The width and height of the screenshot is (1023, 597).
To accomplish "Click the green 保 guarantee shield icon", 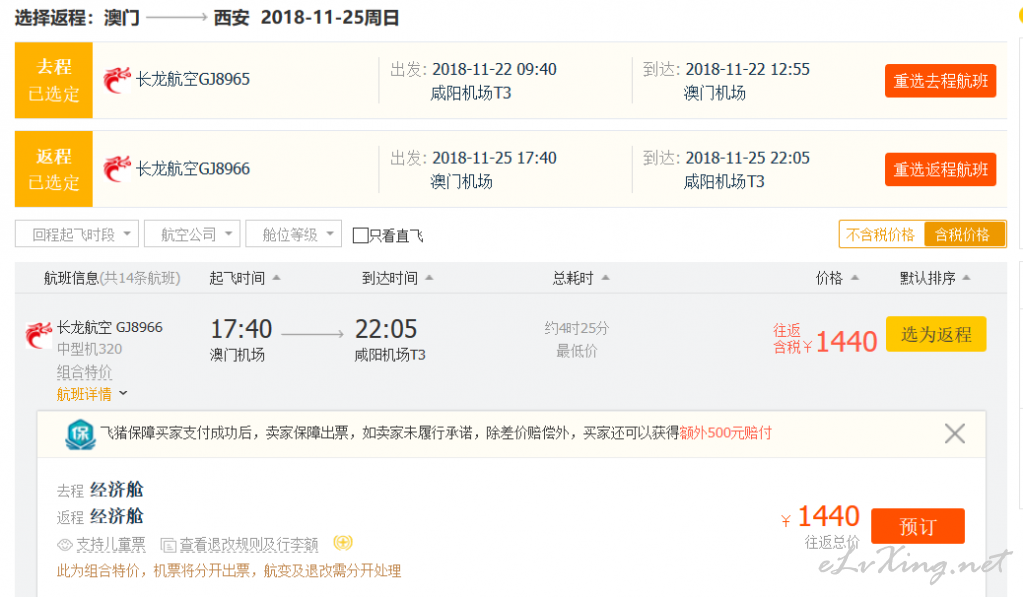I will 80,434.
